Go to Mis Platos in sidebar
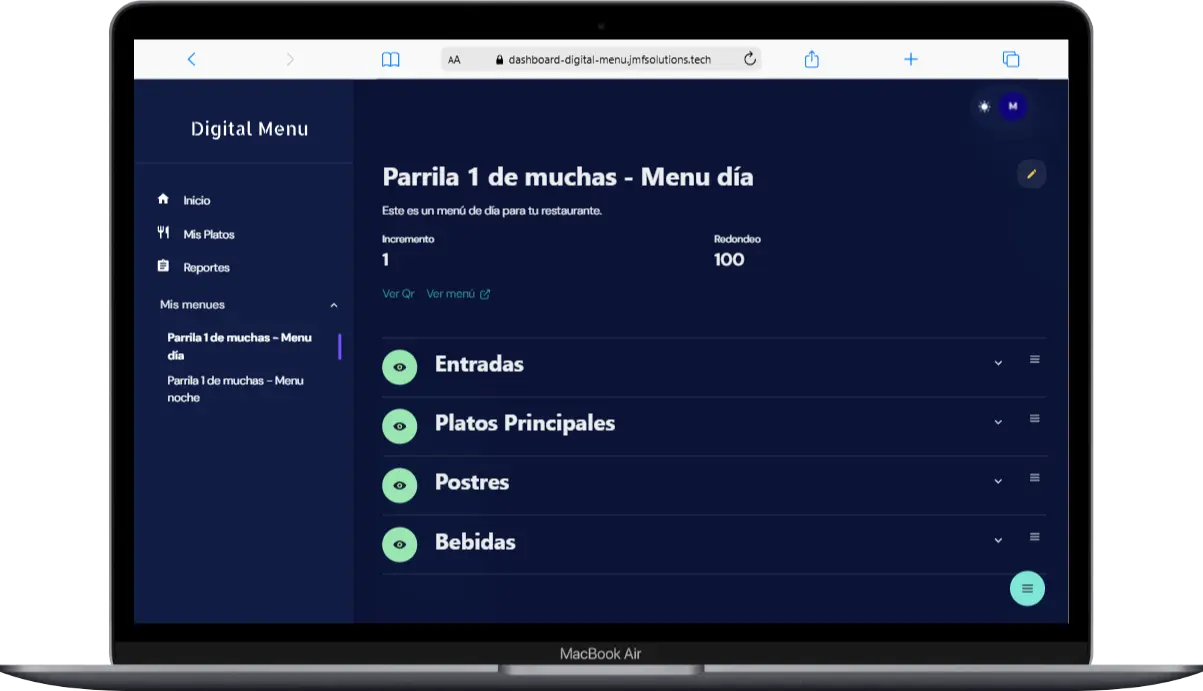This screenshot has height=691, width=1203. click(208, 234)
